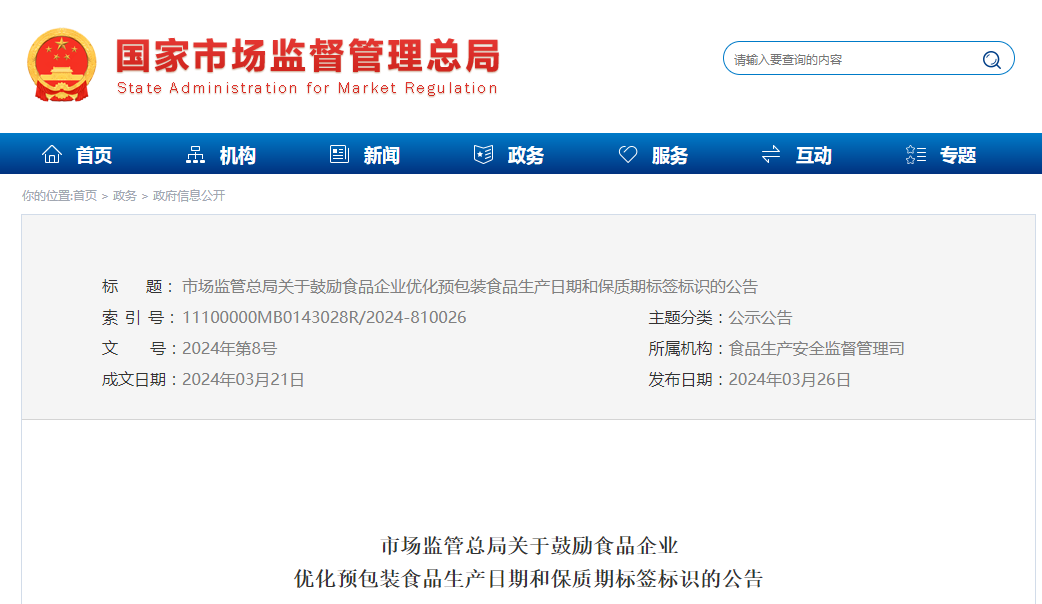Select the building icon next to 机构
Screen dimensions: 1042x604
click(196, 153)
